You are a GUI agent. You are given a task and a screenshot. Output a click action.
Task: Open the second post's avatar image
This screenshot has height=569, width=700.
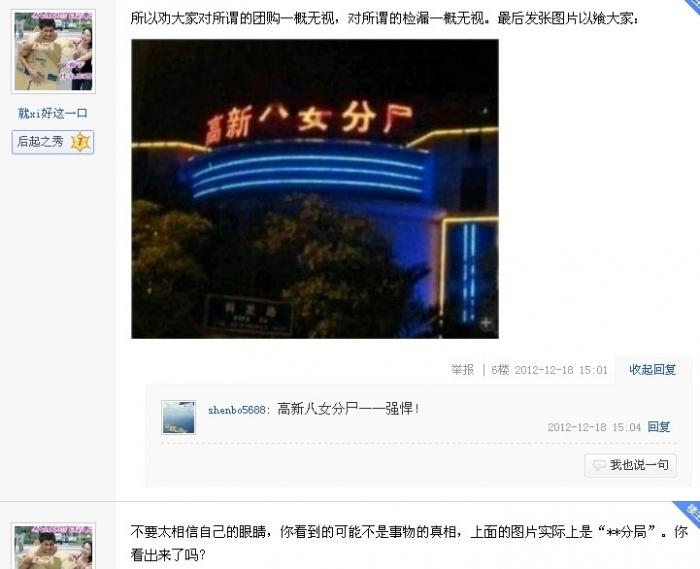(53, 546)
